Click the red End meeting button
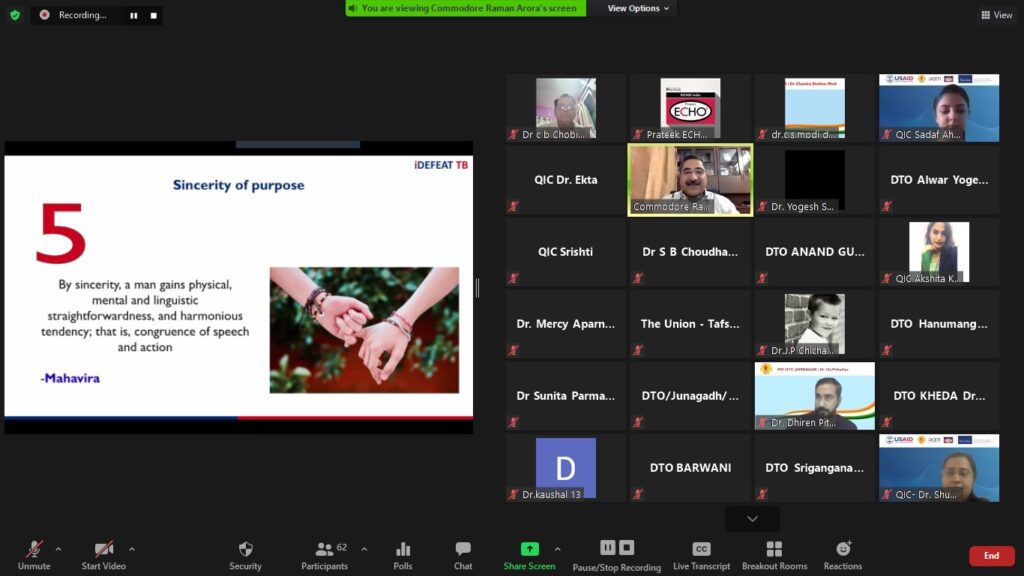The image size is (1024, 576). pos(991,556)
